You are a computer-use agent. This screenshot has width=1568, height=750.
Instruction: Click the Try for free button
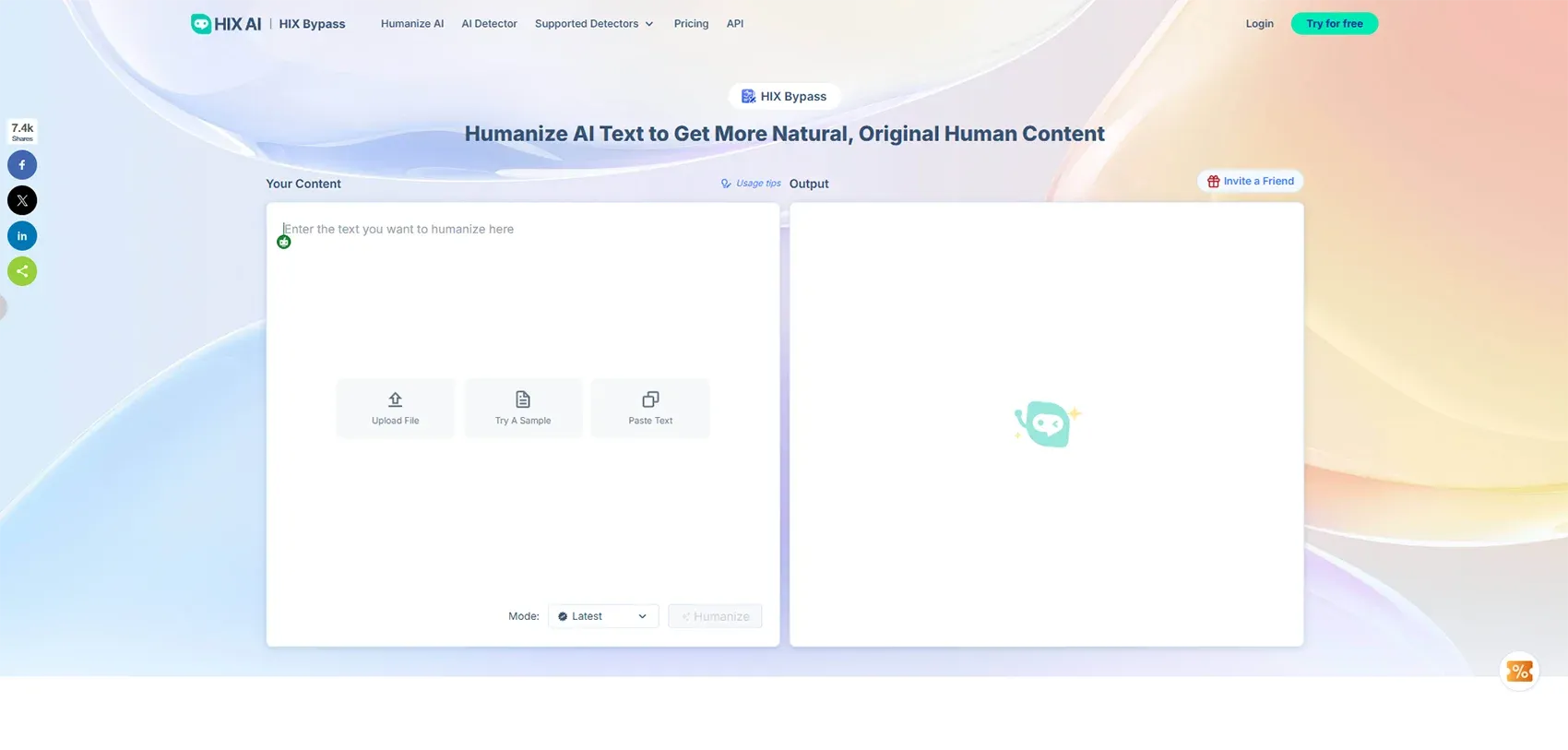pos(1334,24)
